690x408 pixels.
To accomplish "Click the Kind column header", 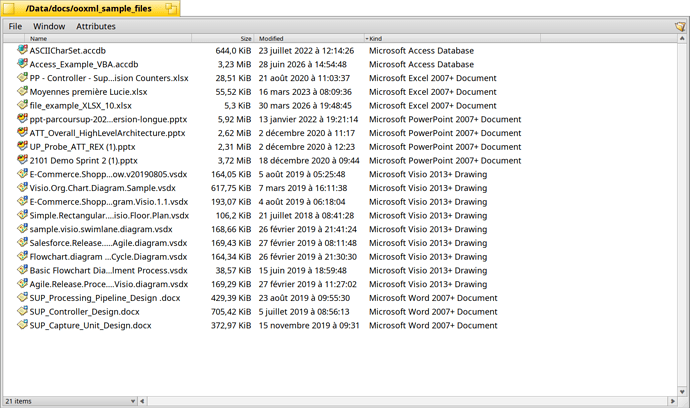I will [x=452, y=38].
